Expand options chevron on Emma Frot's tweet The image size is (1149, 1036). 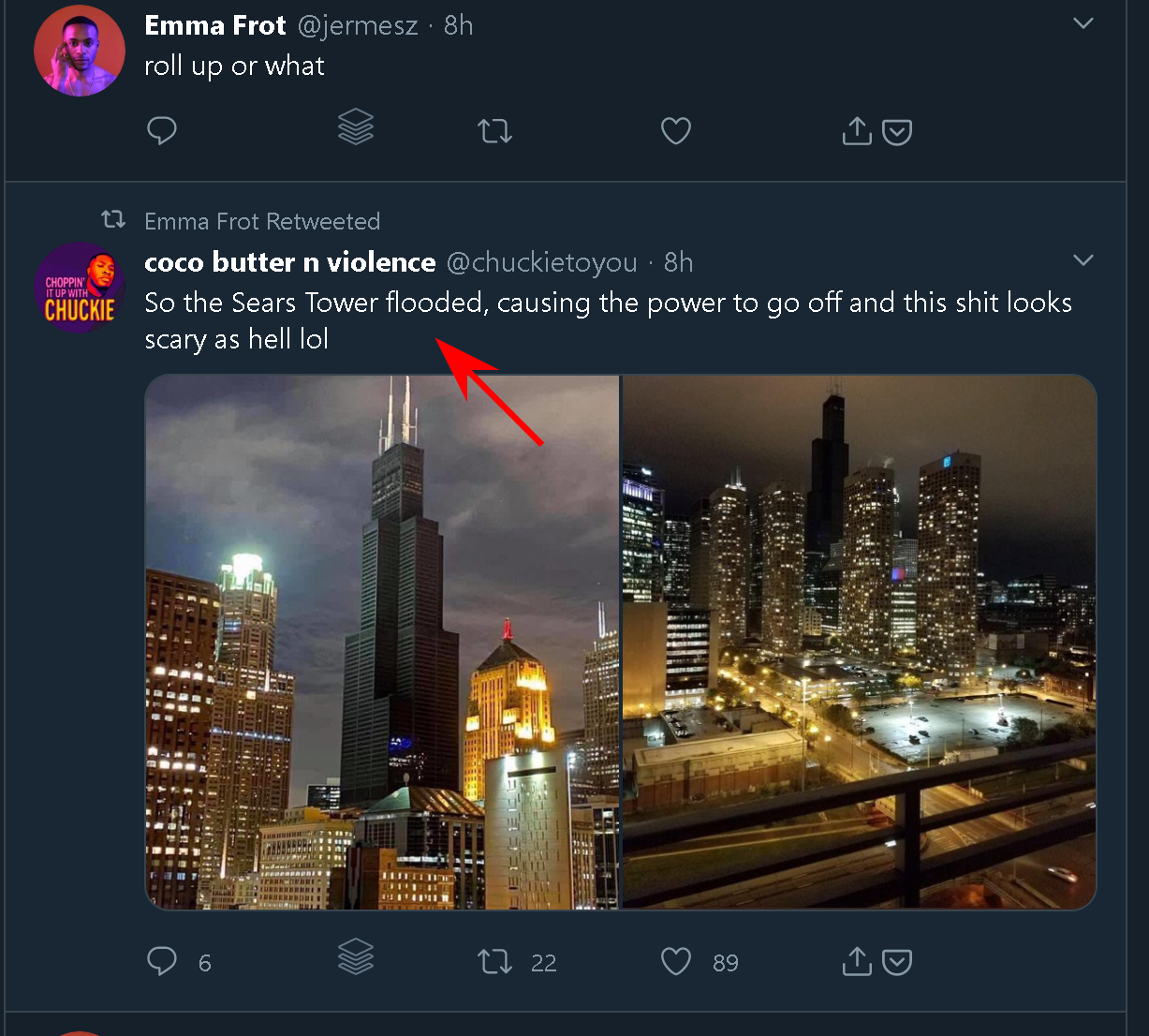point(1083,23)
